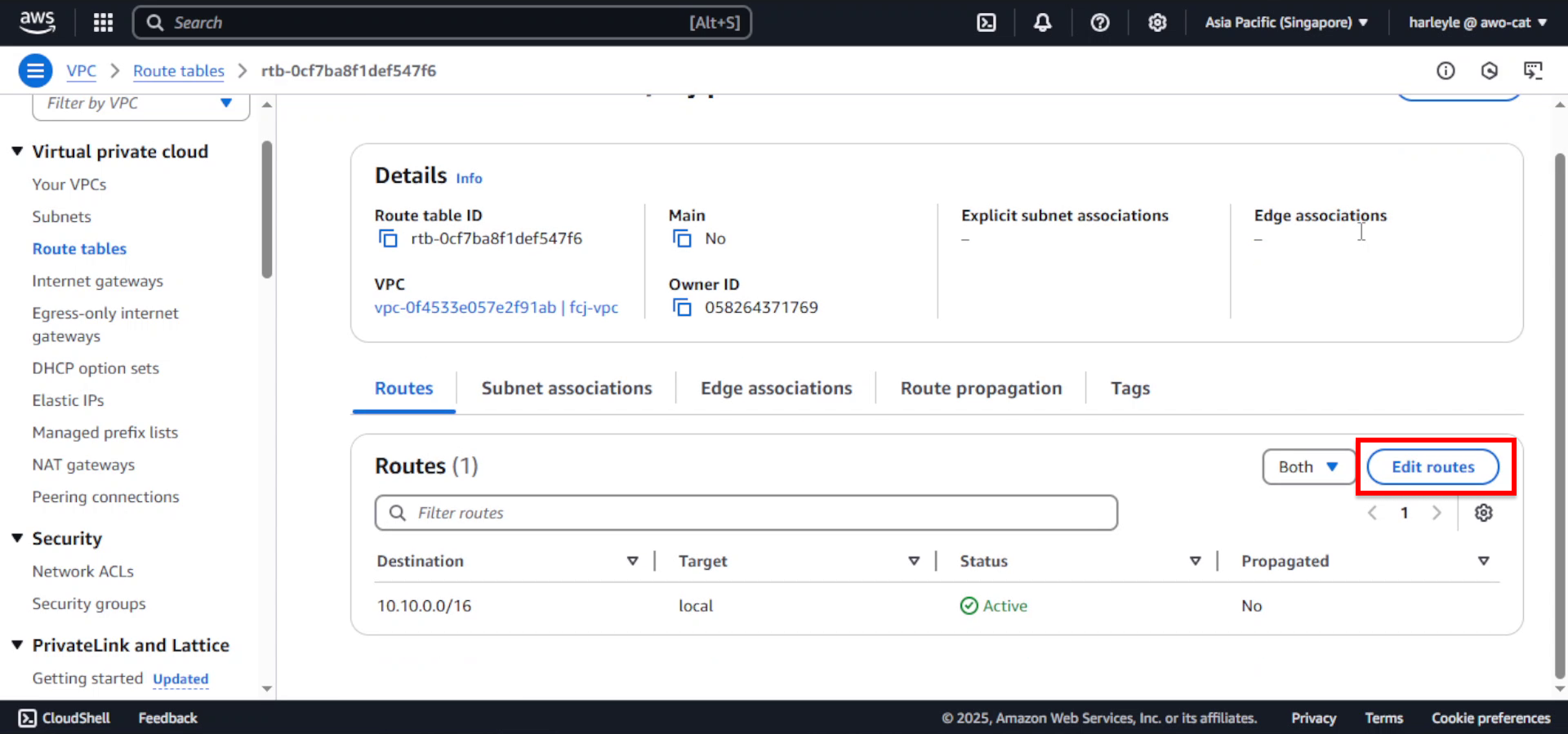The image size is (1568, 734).
Task: Sort routes by Destination column arrow
Action: (632, 561)
